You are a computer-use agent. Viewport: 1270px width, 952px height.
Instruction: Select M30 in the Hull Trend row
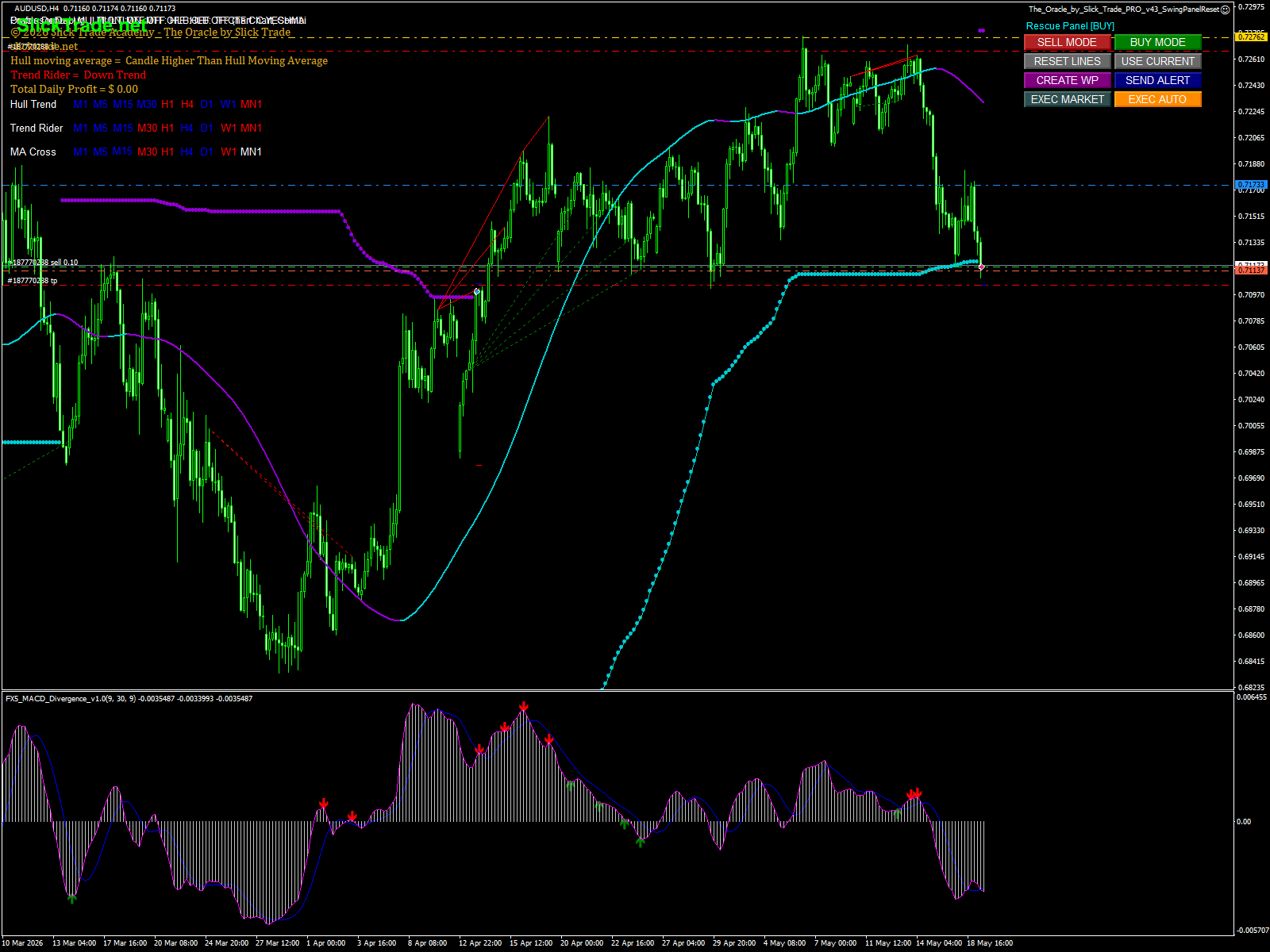[x=147, y=104]
